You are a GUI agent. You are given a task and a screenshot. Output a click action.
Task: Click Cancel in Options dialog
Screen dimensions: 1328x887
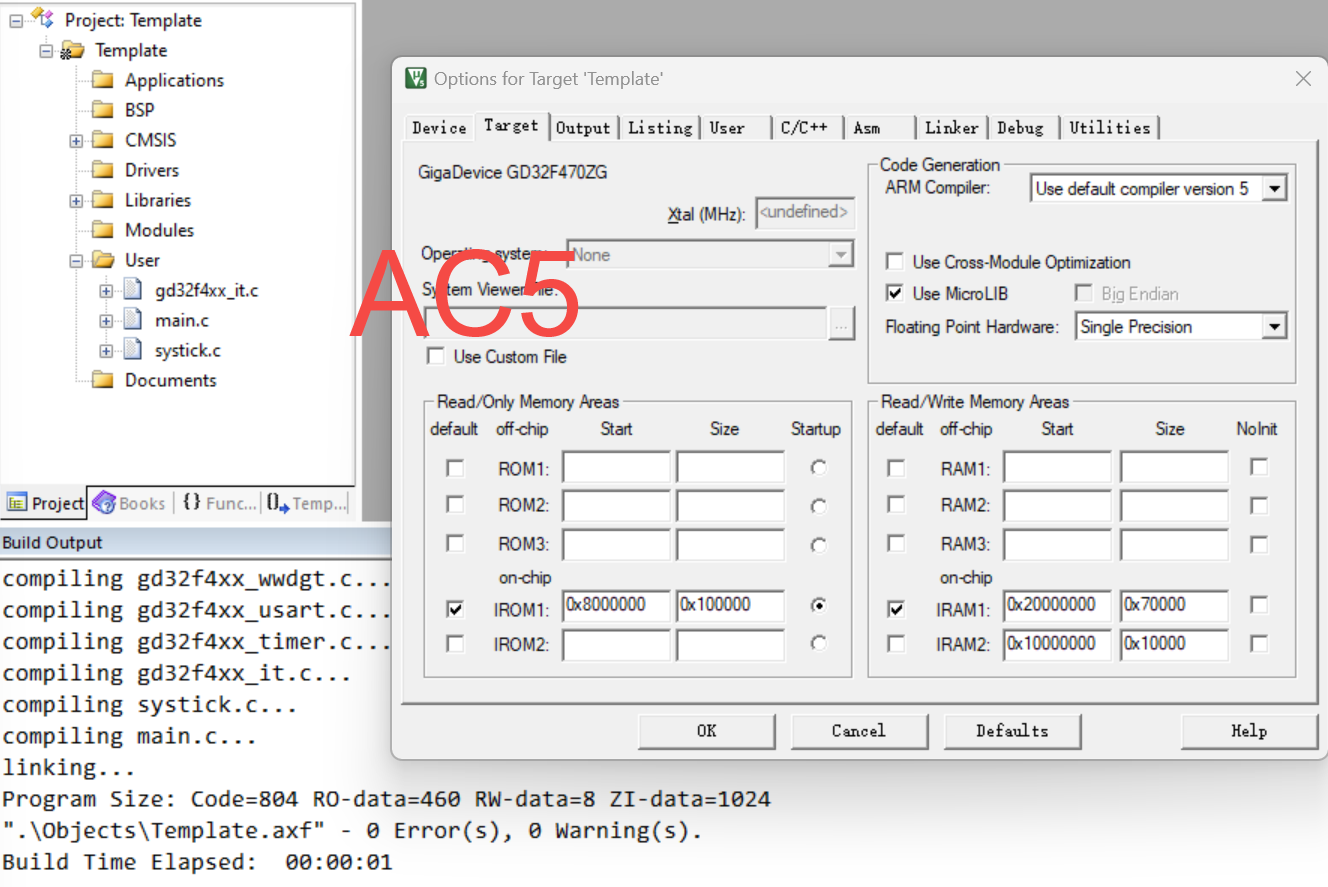pyautogui.click(x=859, y=731)
